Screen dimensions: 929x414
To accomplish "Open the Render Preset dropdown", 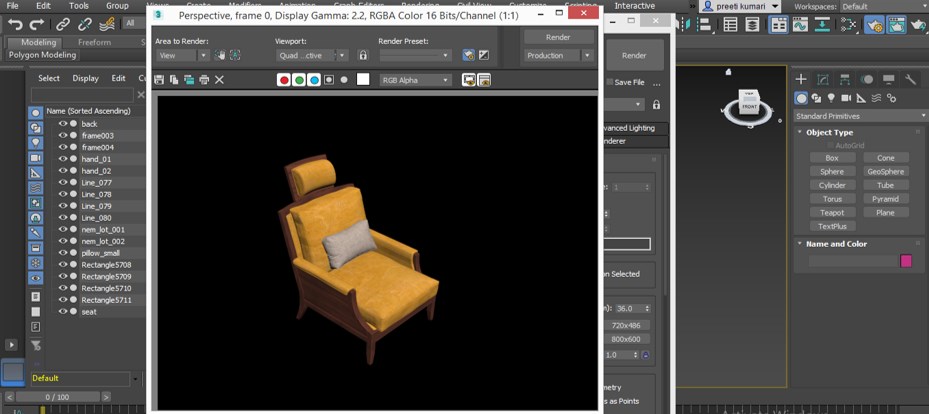I will point(416,55).
